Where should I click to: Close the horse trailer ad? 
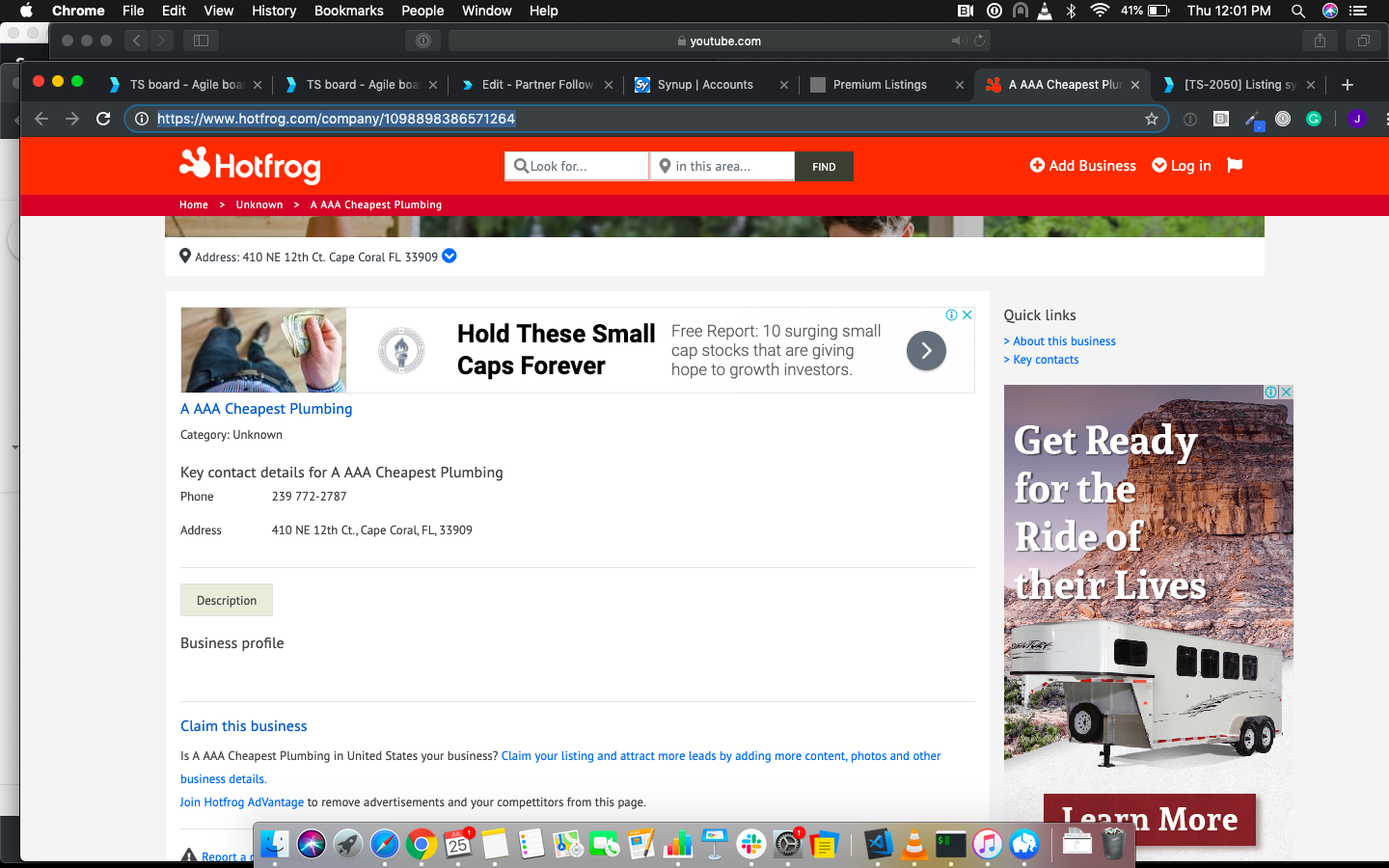1286,392
